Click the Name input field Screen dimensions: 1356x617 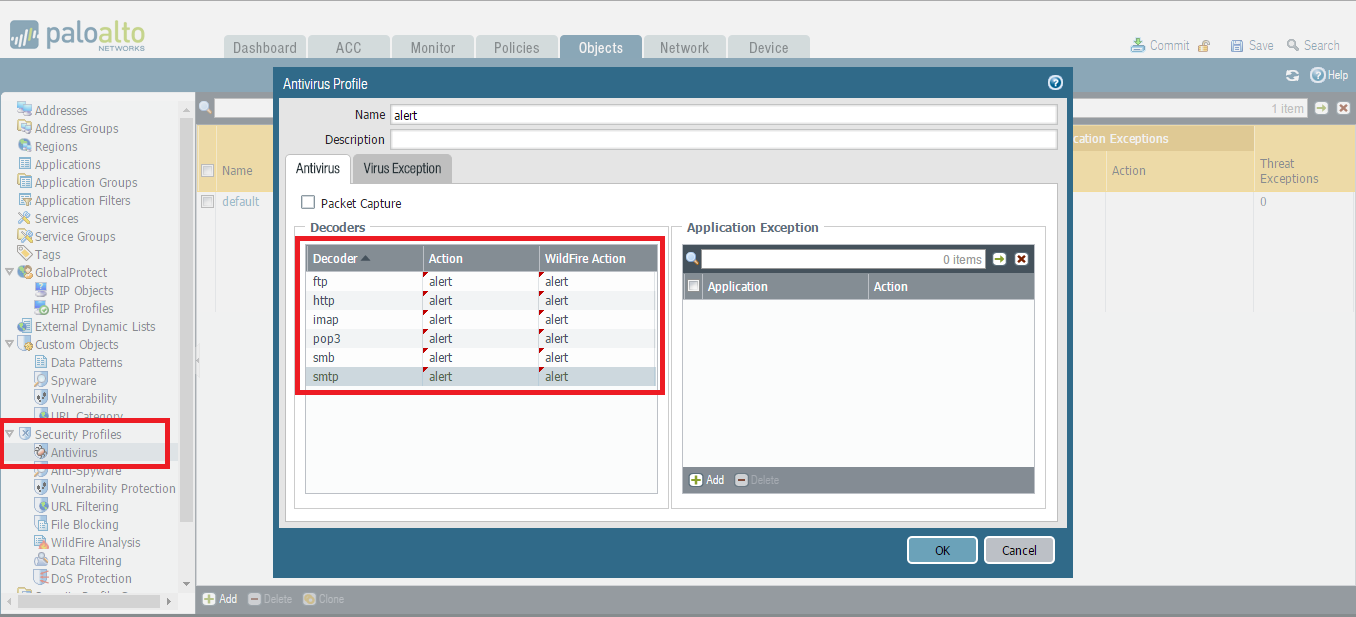(723, 115)
